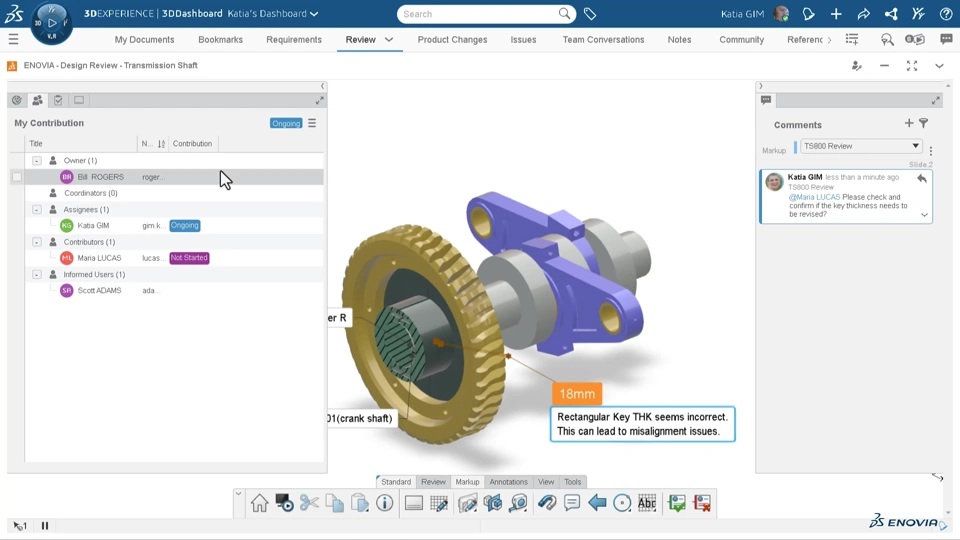Click the 18mm orange annotation label
Image resolution: width=960 pixels, height=540 pixels.
pyautogui.click(x=577, y=394)
